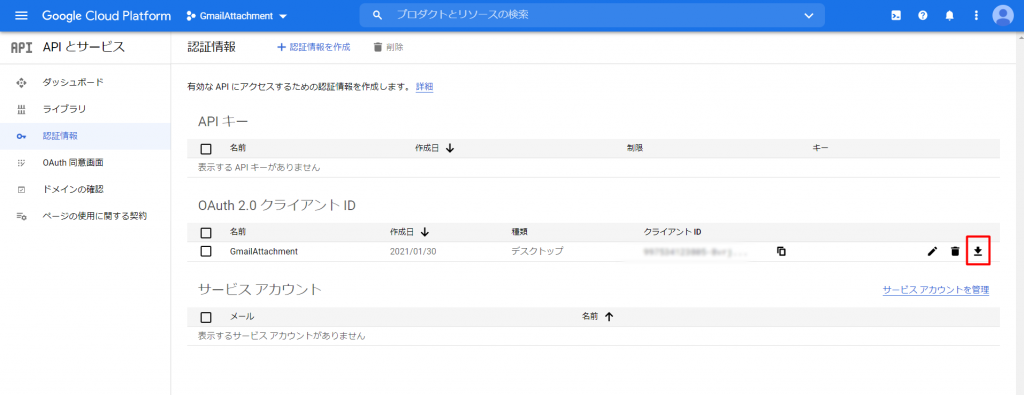Click the Google Cloud Platform logo
The width and height of the screenshot is (1024, 395).
tap(106, 16)
